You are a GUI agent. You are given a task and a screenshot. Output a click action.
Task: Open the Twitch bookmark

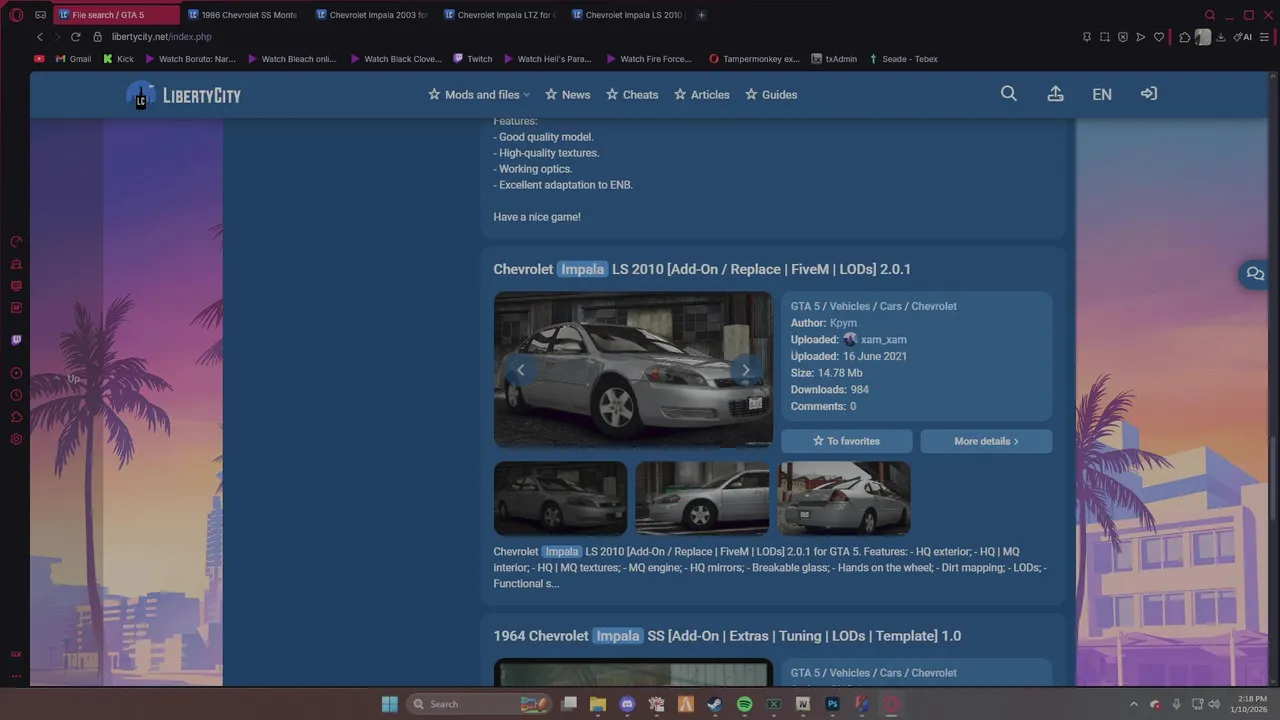pos(472,59)
